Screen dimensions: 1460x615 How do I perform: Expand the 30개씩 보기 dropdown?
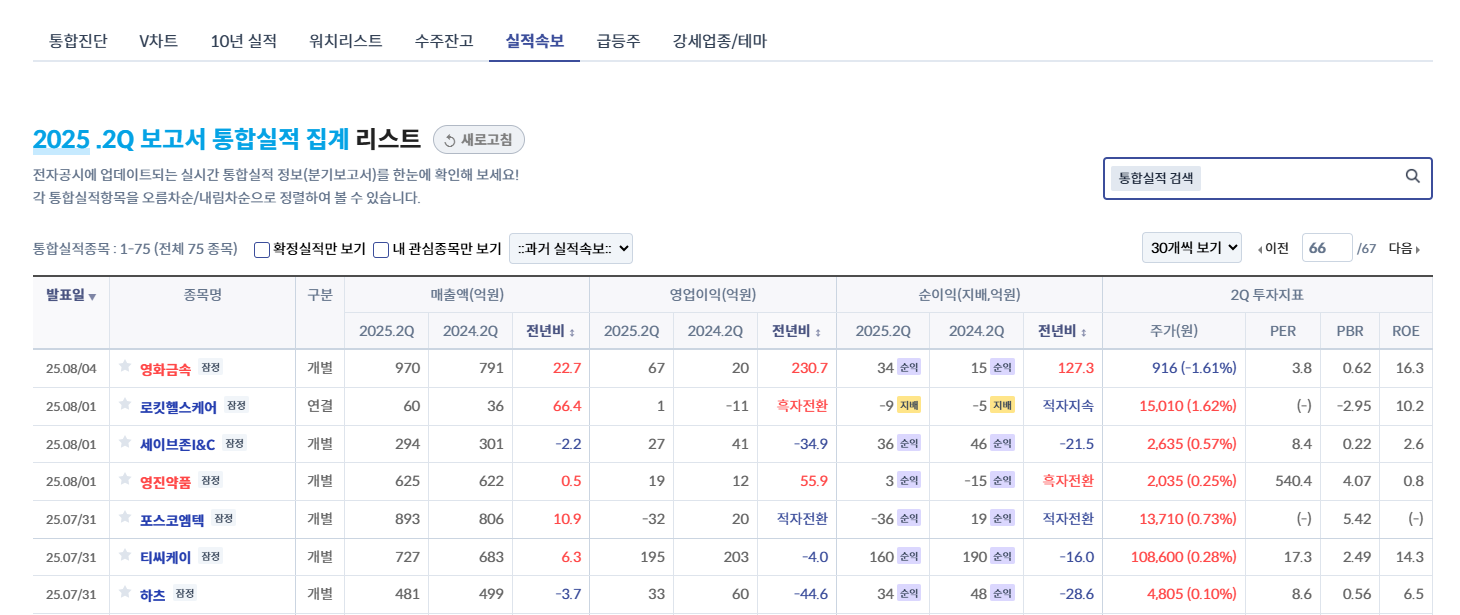[x=1191, y=248]
